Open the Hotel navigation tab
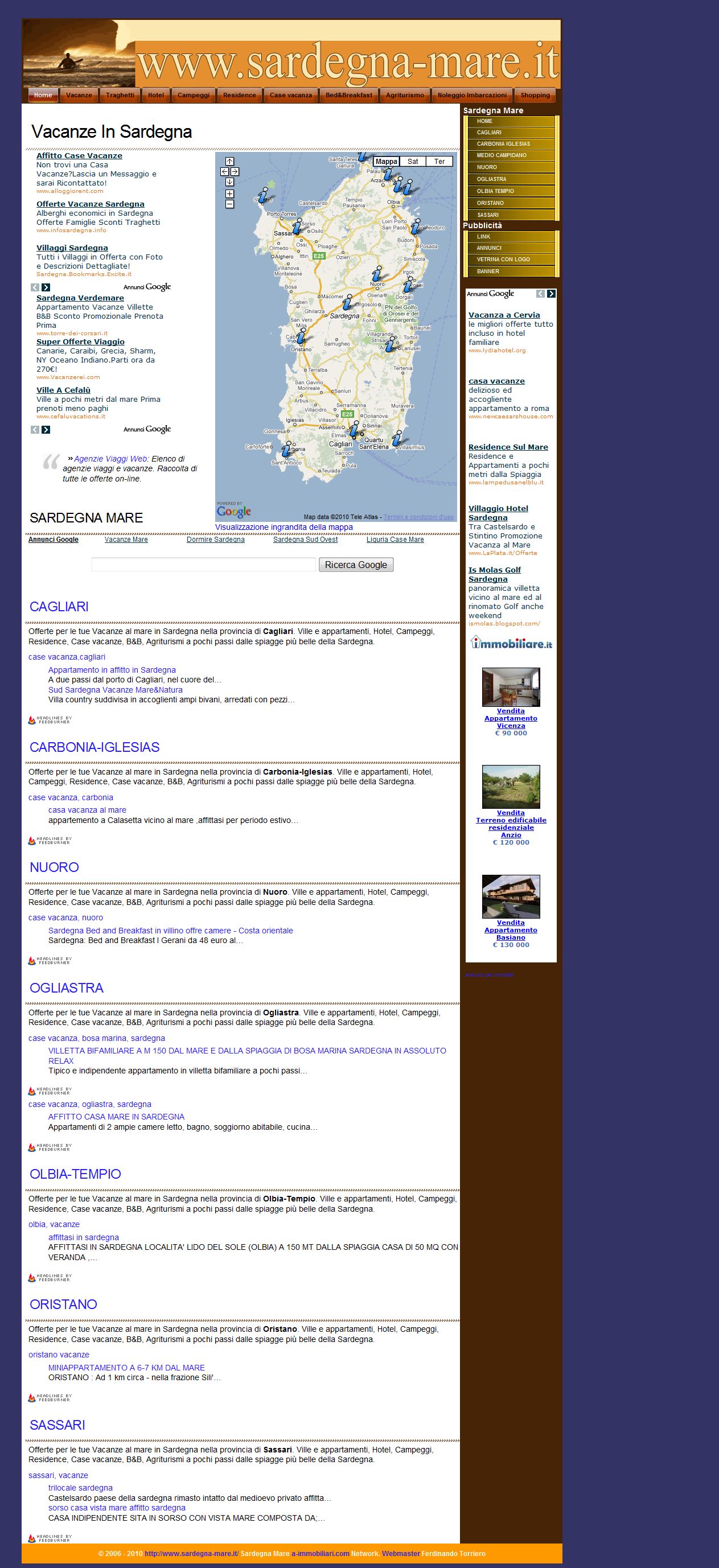Screen dimensions: 719x1568 coord(156,95)
